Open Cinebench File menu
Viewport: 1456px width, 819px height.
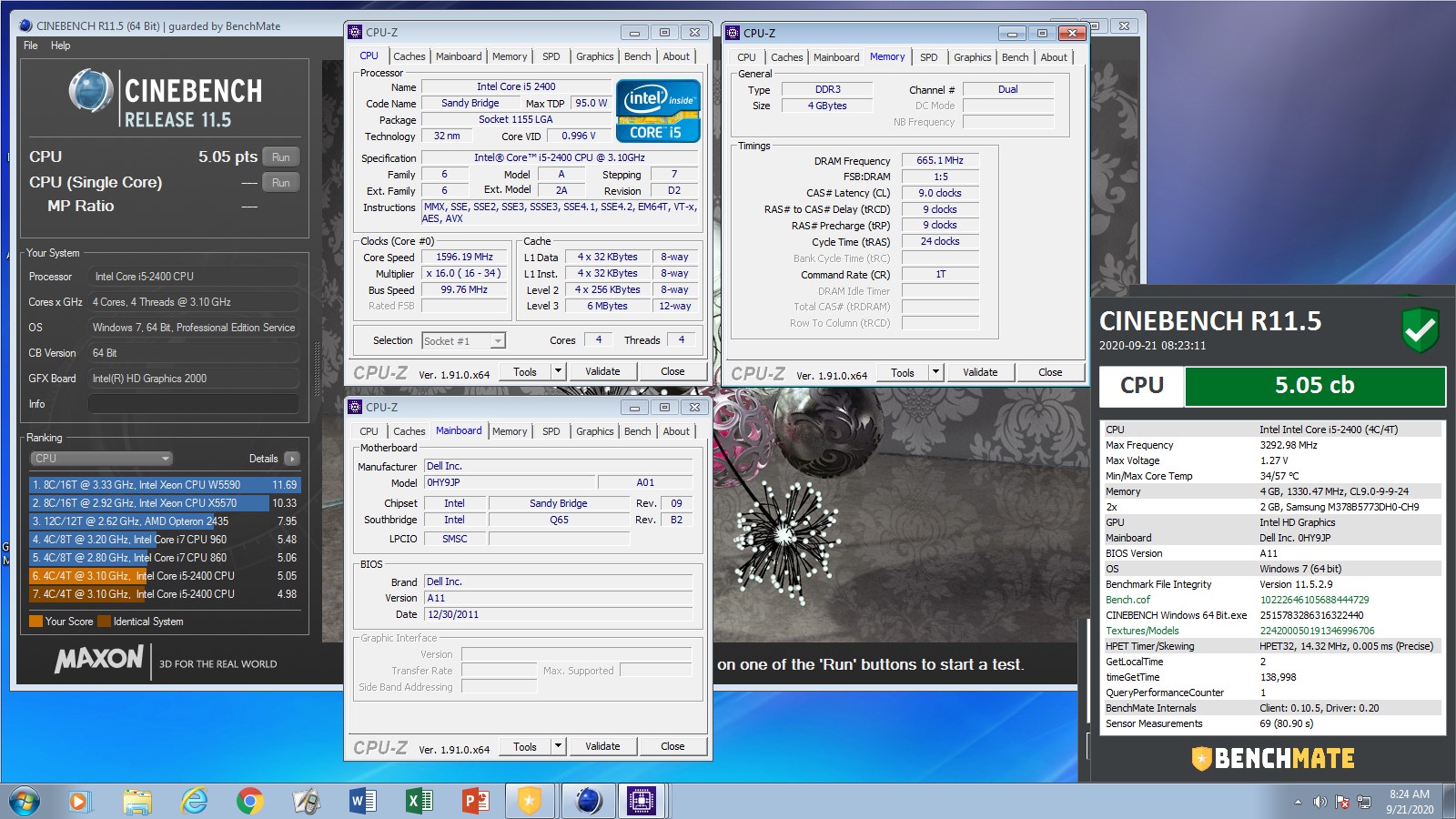coord(31,45)
